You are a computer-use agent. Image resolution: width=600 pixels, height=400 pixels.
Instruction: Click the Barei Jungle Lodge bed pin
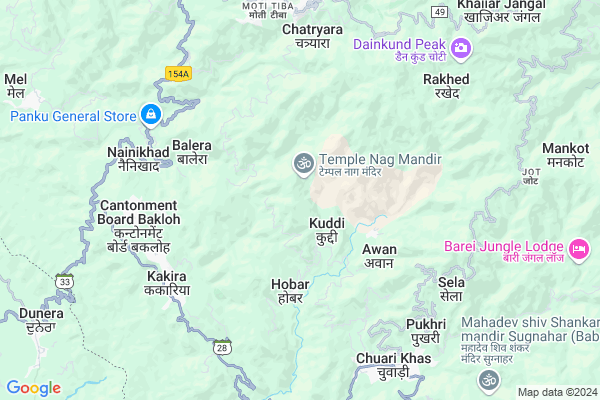point(579,250)
